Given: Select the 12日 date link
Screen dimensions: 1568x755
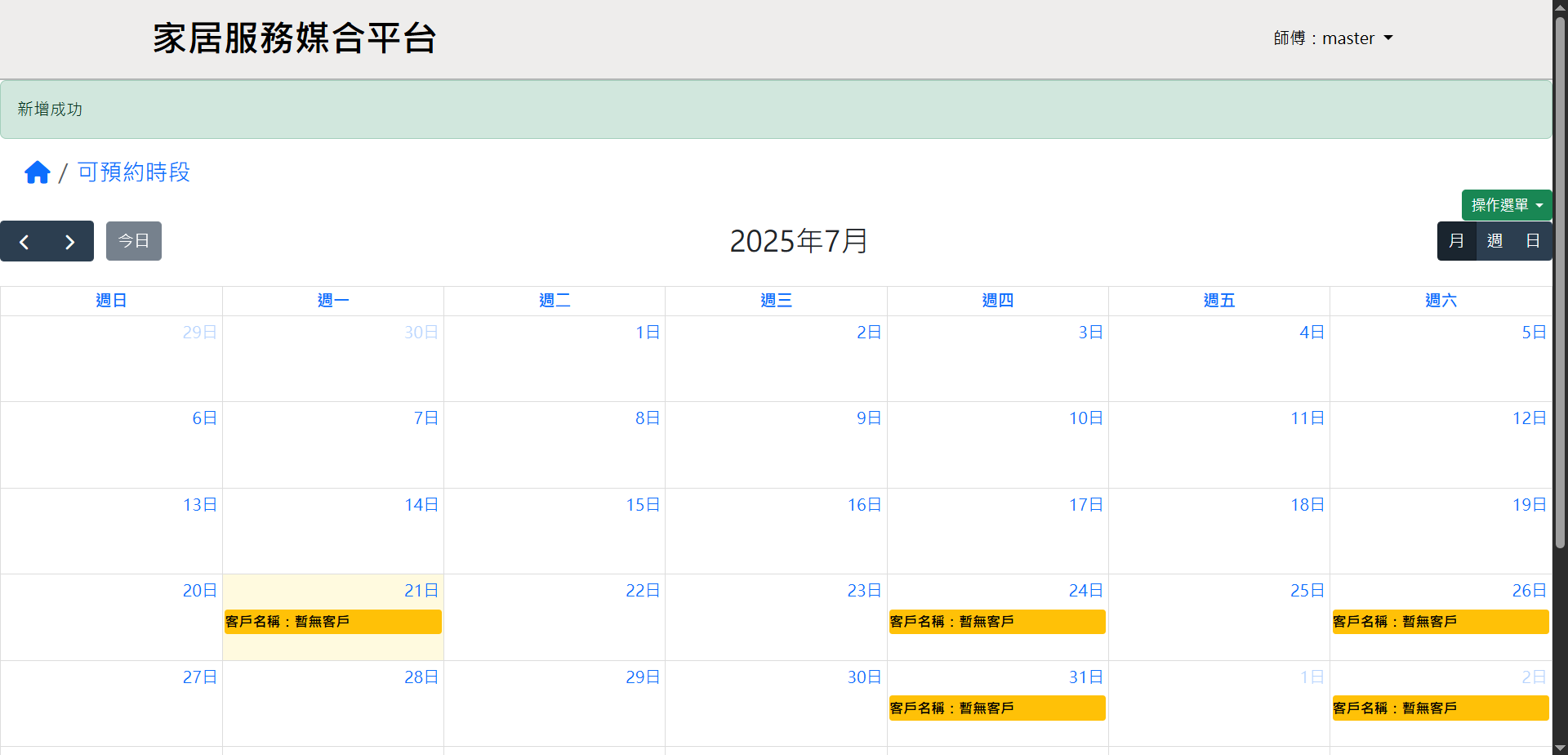Looking at the screenshot, I should (x=1530, y=418).
